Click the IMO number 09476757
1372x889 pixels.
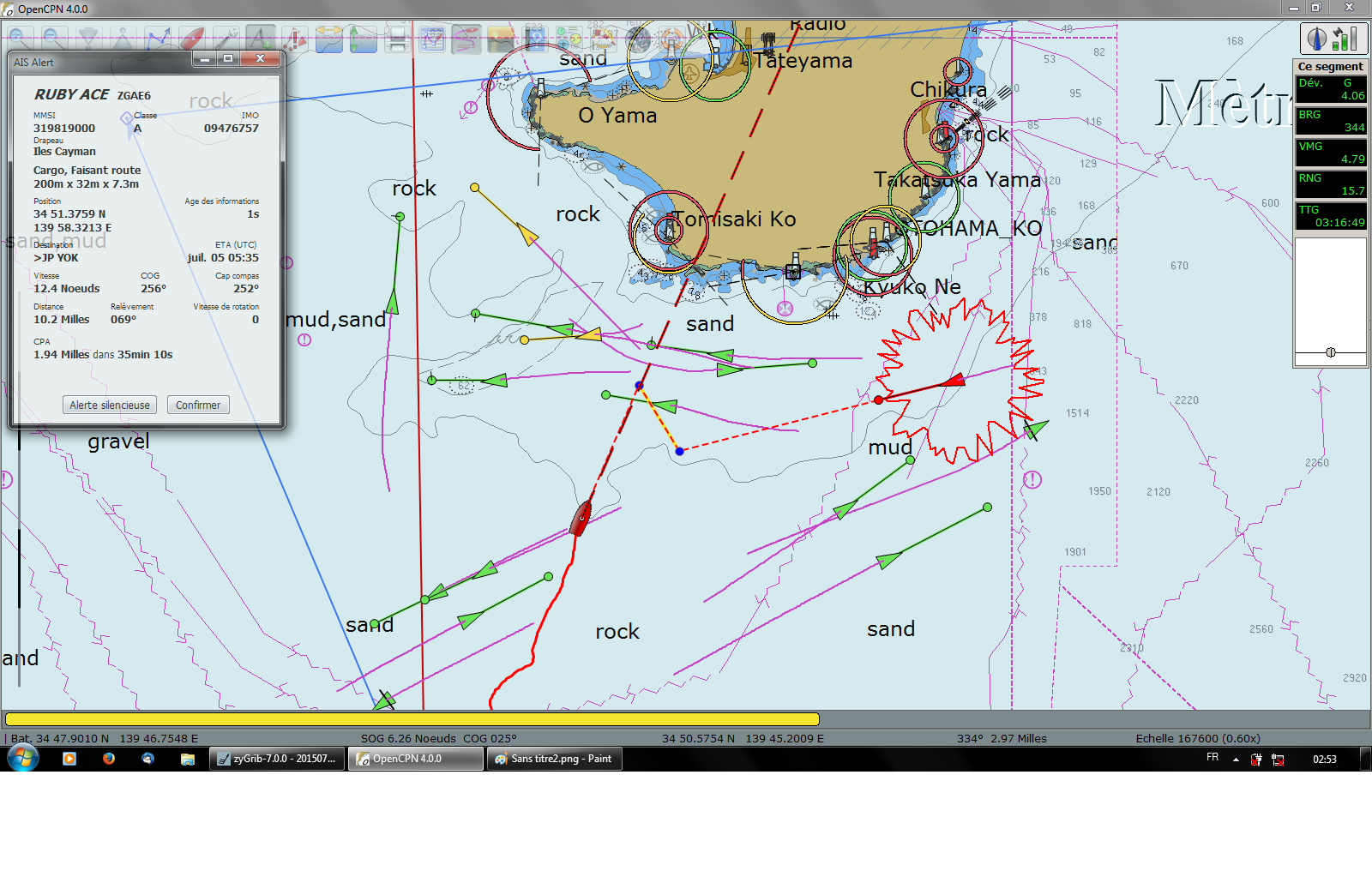pyautogui.click(x=231, y=129)
